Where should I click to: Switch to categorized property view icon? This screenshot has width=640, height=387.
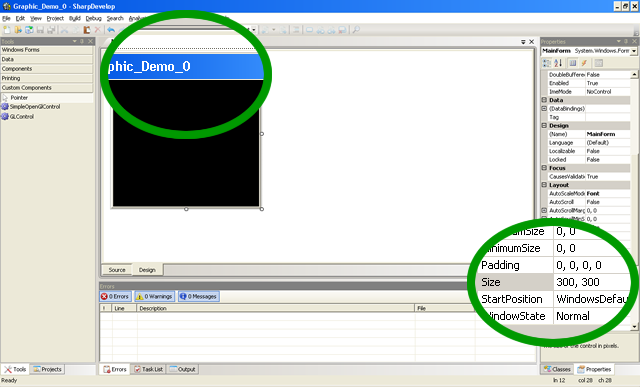pyautogui.click(x=547, y=63)
